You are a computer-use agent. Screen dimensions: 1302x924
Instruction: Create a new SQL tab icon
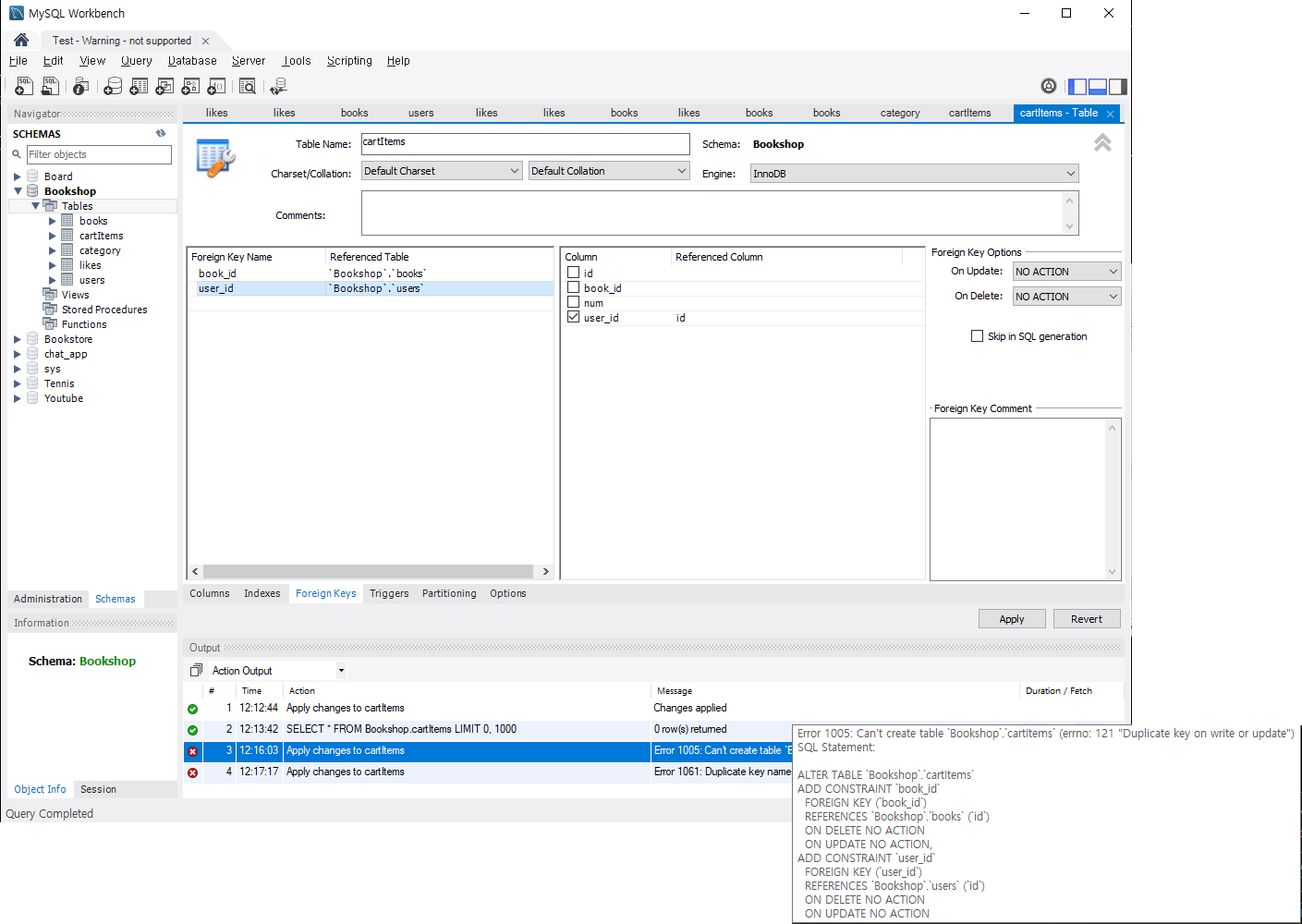point(24,86)
